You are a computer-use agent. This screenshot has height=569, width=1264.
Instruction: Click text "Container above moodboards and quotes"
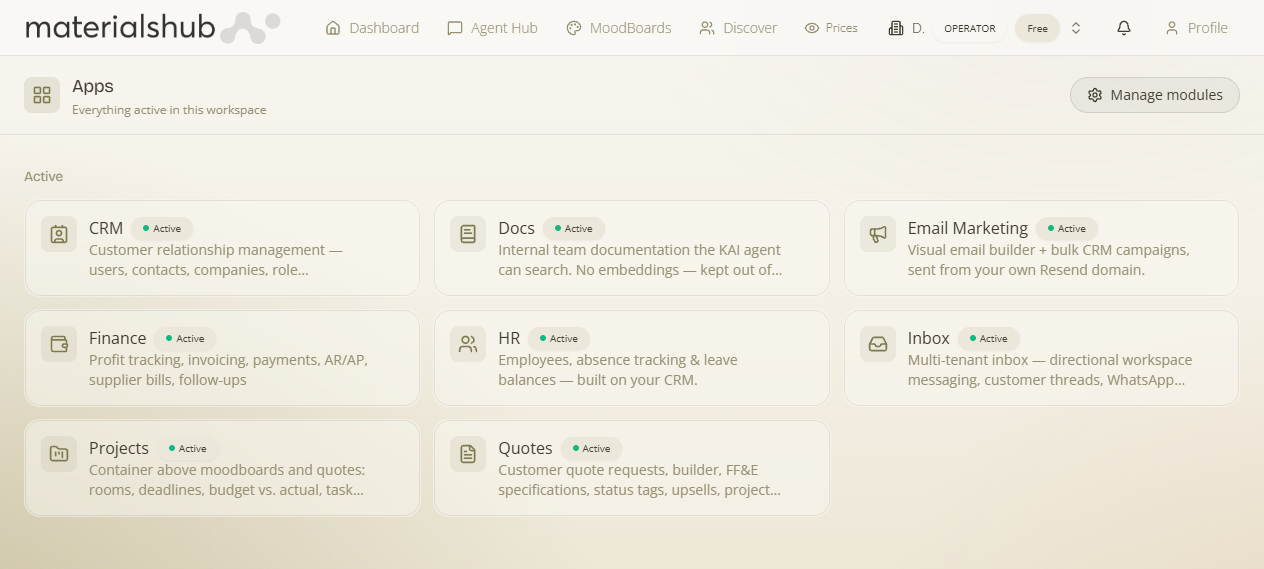(227, 470)
